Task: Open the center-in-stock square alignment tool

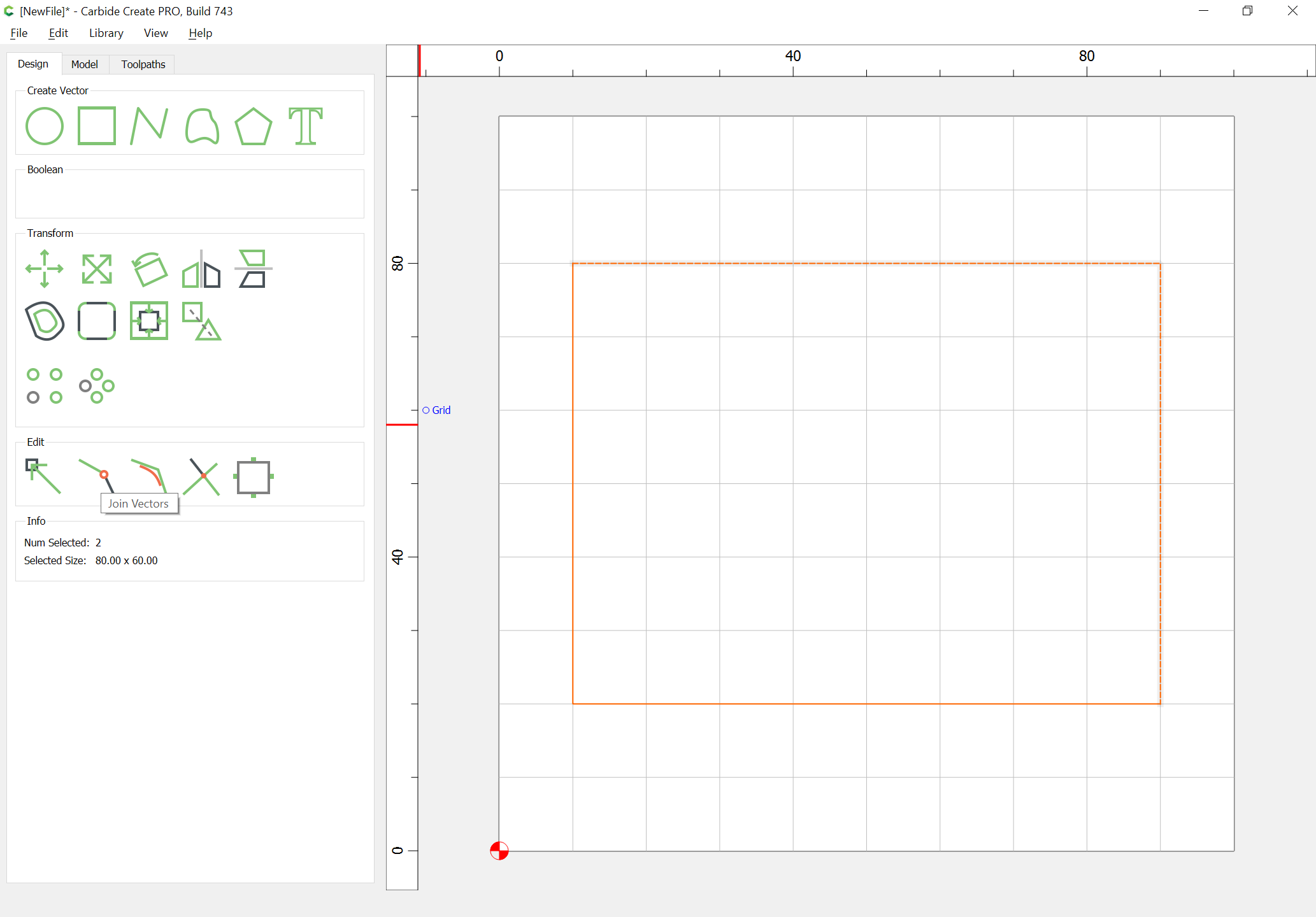Action: [x=149, y=321]
